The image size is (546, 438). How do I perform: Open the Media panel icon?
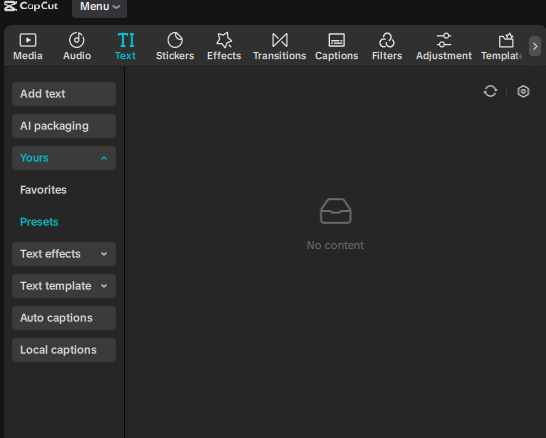[x=28, y=40]
